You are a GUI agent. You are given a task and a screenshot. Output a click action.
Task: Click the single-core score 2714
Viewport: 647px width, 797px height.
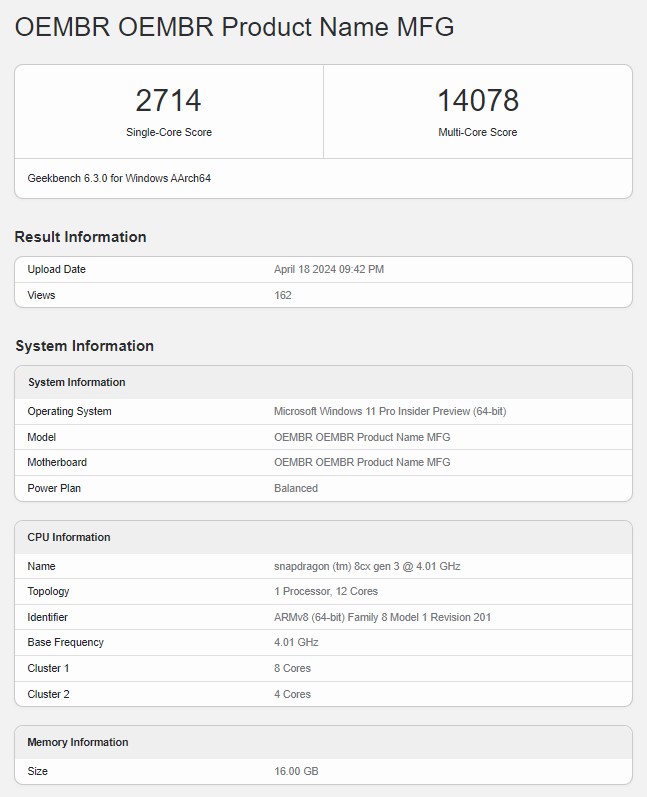(x=168, y=101)
